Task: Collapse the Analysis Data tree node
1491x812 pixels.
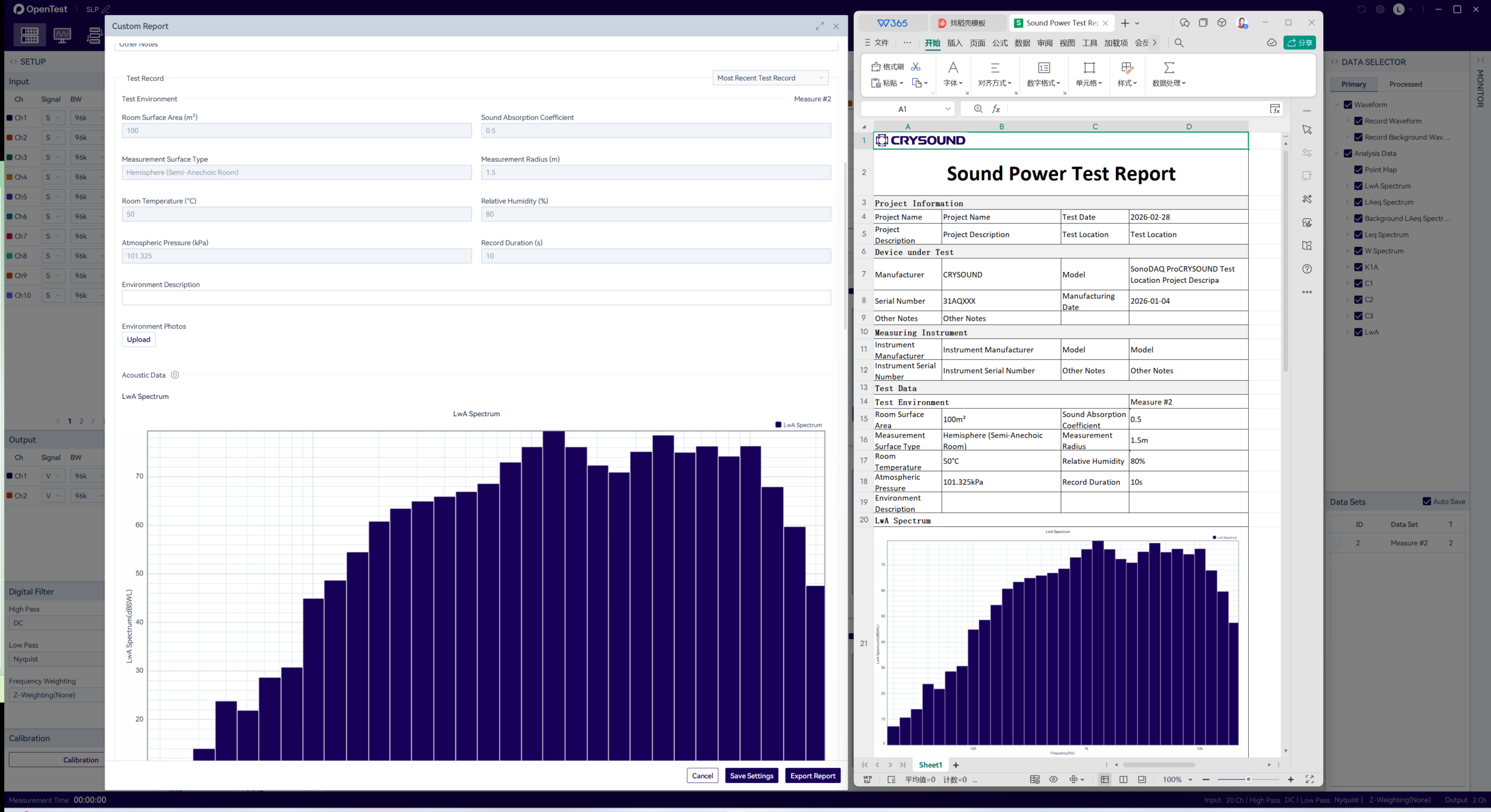Action: [x=1337, y=154]
